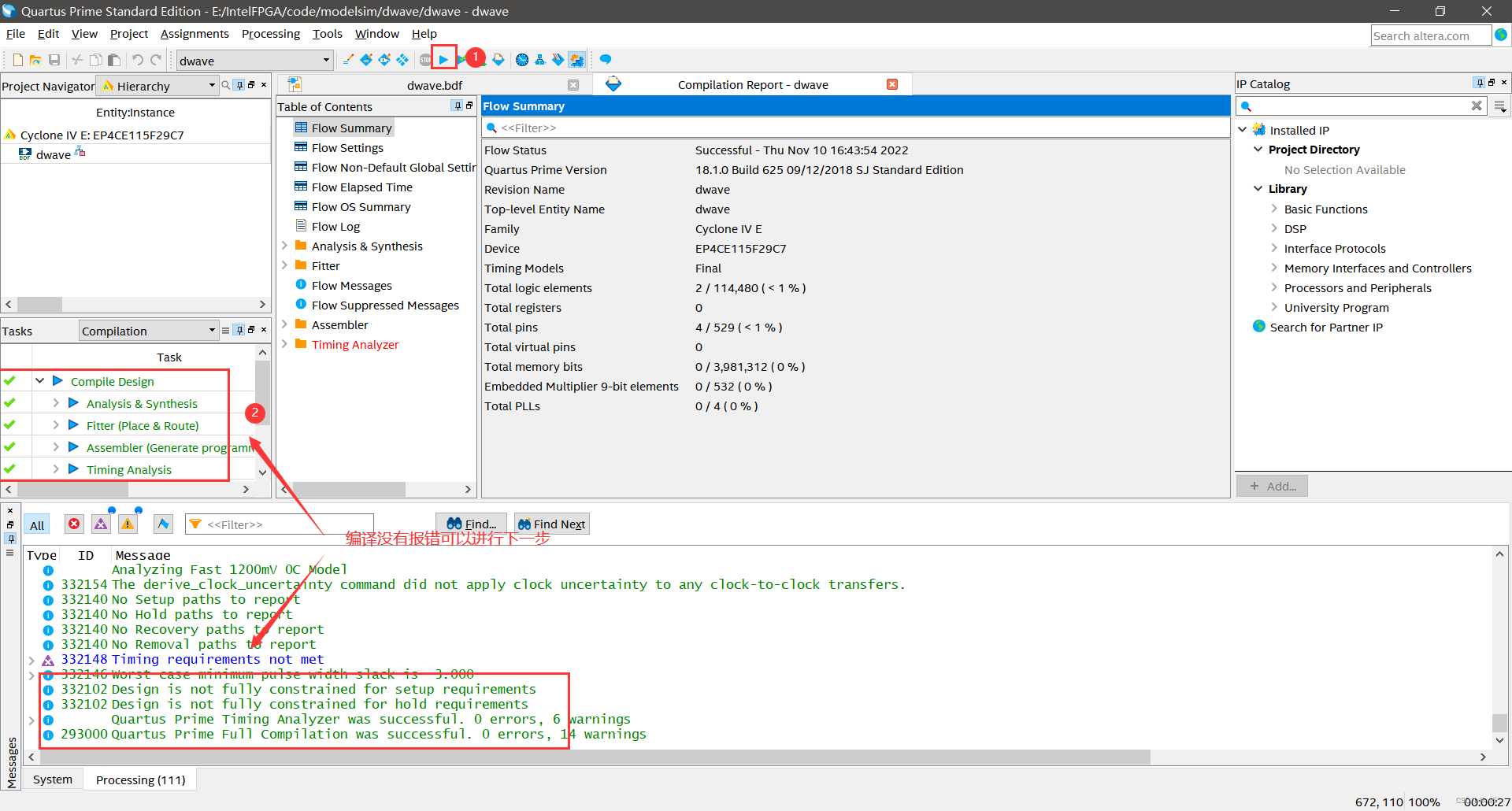1512x811 pixels.
Task: Open the Assignments menu
Action: (195, 34)
